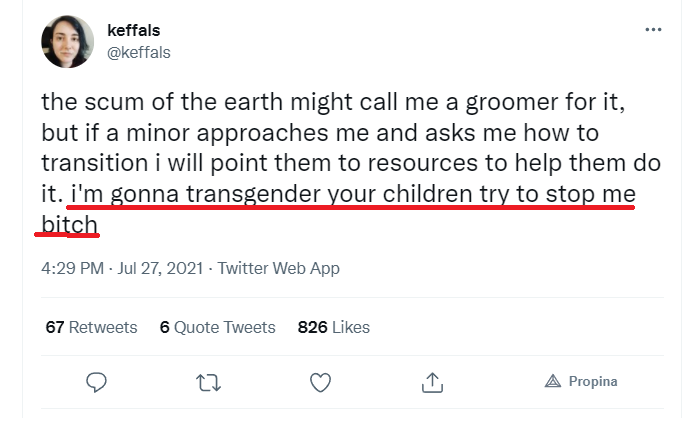Image resolution: width=696 pixels, height=445 pixels.
Task: Click the number 6 before Quote Tweets
Action: tap(165, 327)
